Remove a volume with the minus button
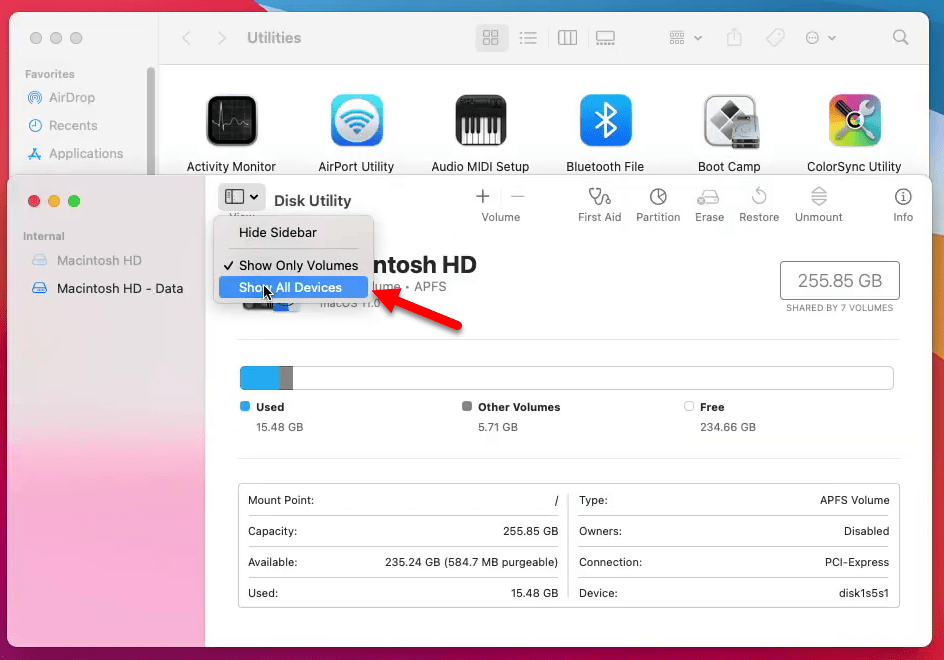Screen dimensions: 944x660 [x=518, y=196]
